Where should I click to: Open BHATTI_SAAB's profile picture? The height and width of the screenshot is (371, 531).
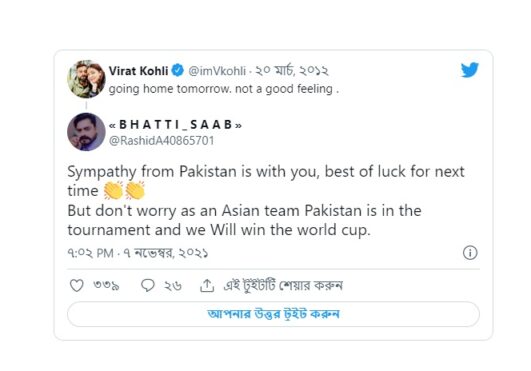tap(86, 132)
